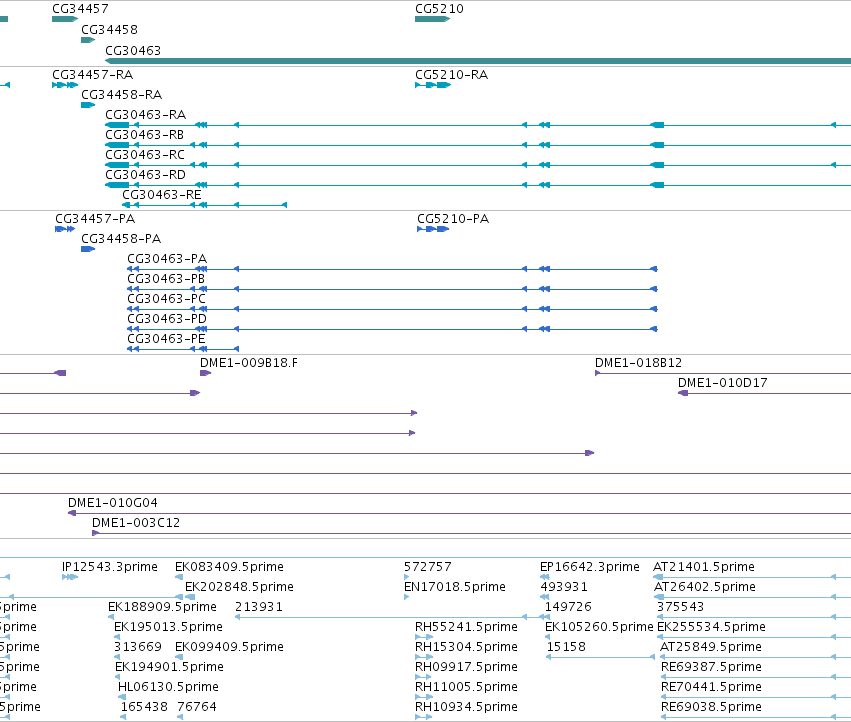The width and height of the screenshot is (851, 722).
Task: Click the RH09917.5prime EST label
Action: click(466, 667)
